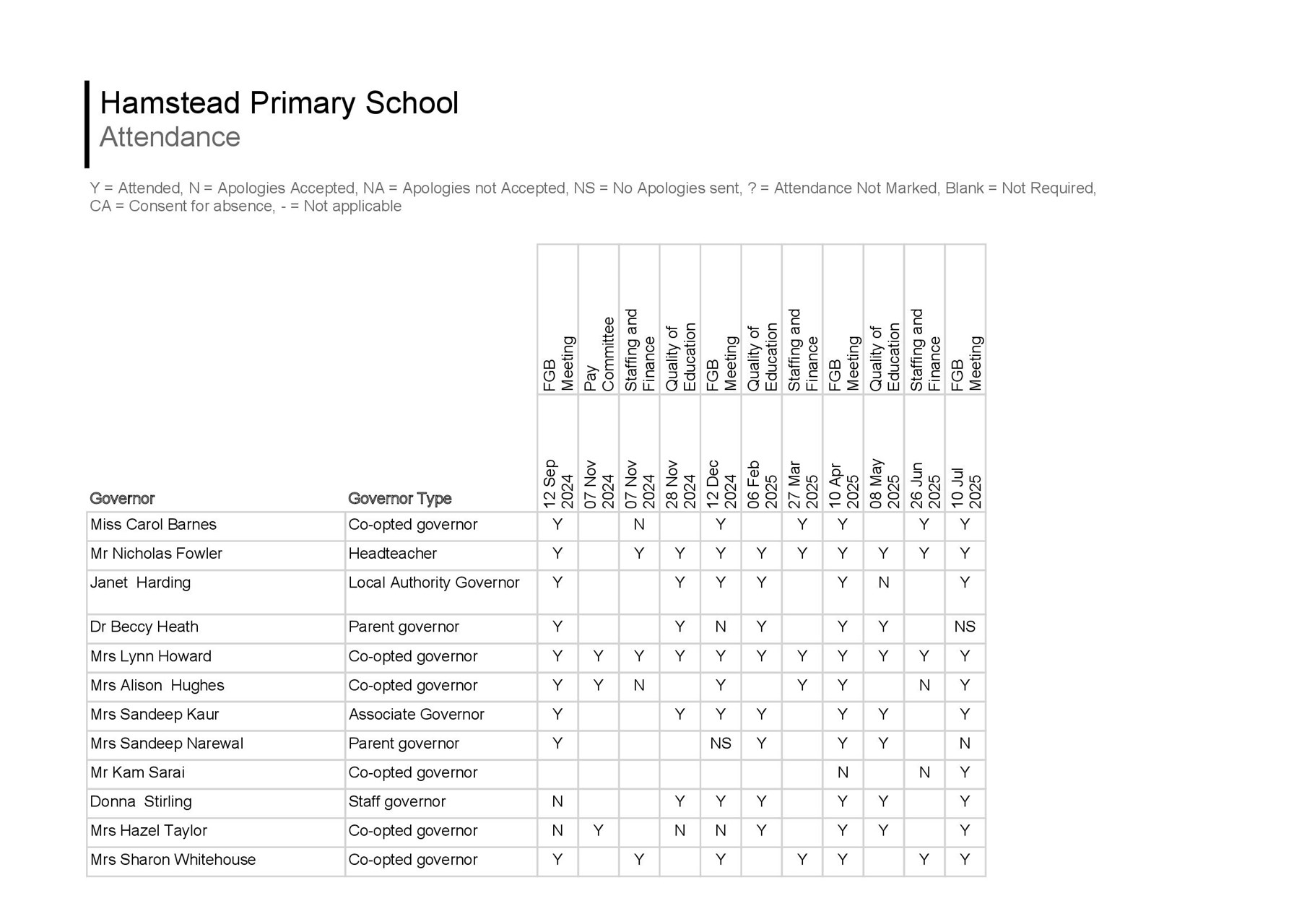
Task: Click the 10 Jul 2025 date header
Action: tap(965, 484)
